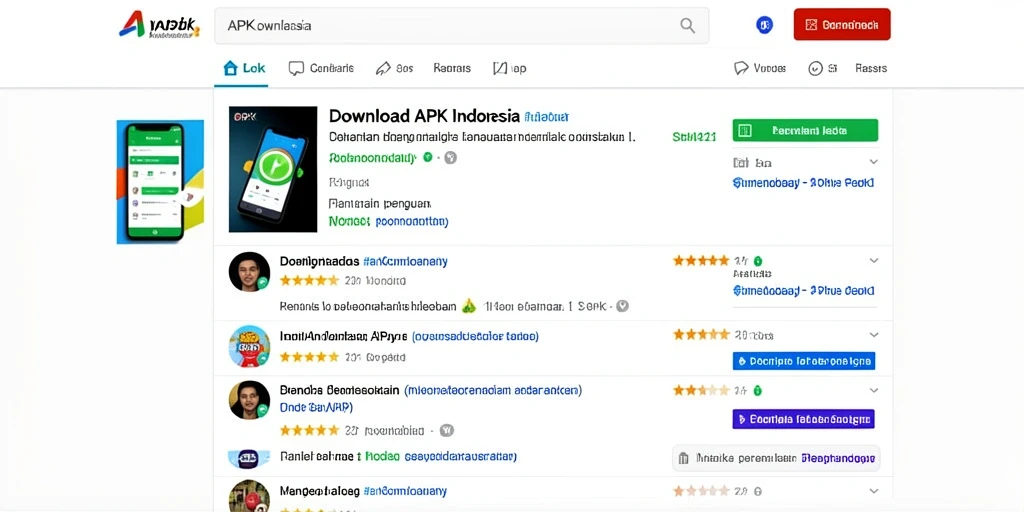Click the icon inside the green download button
Image resolution: width=1024 pixels, height=512 pixels.
[x=745, y=131]
